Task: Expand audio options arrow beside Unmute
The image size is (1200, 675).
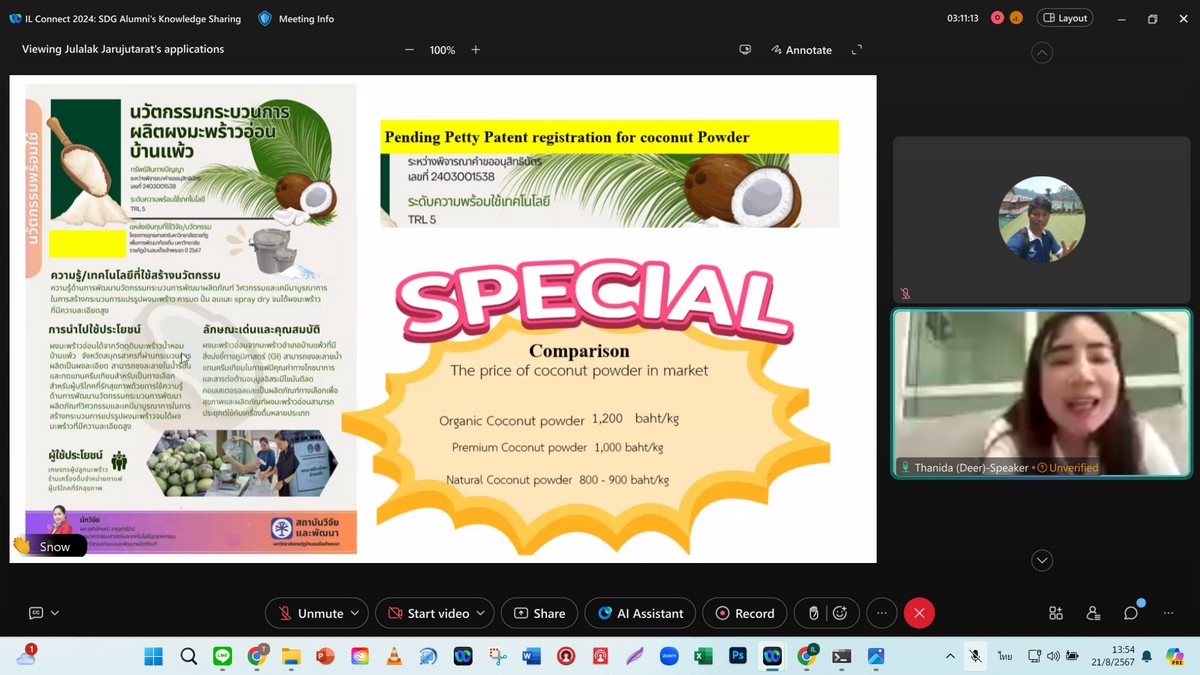Action: coord(354,613)
